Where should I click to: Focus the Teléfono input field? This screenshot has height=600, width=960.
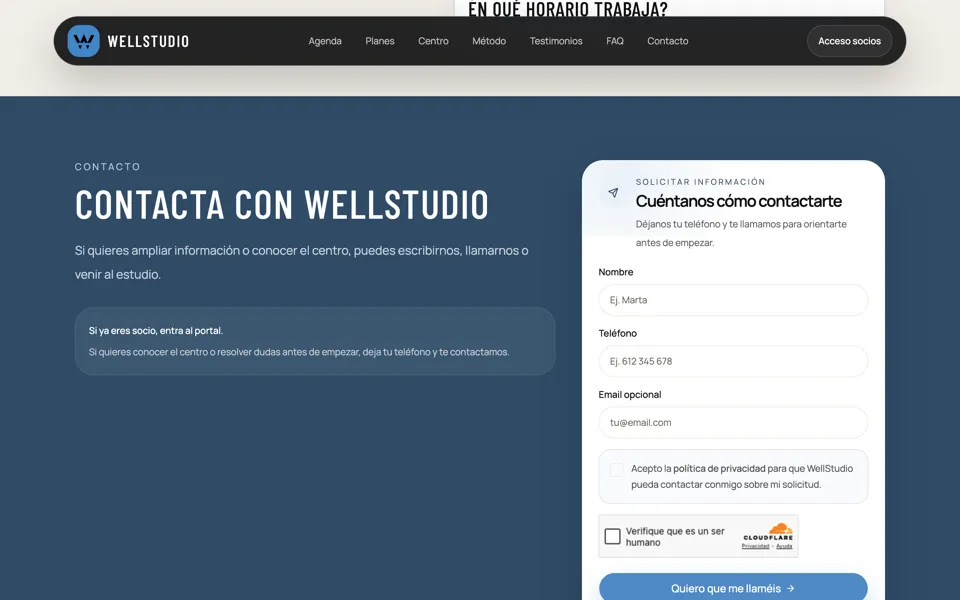(733, 361)
